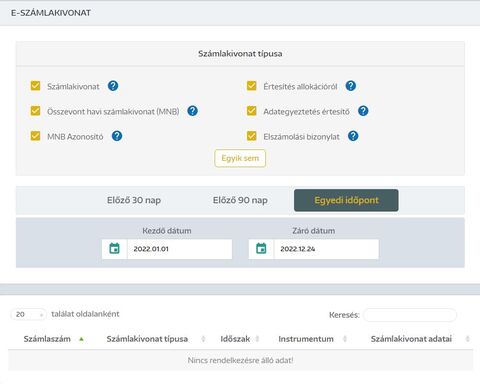Select the Egyedi időpont tab
480x384 pixels.
click(x=346, y=200)
